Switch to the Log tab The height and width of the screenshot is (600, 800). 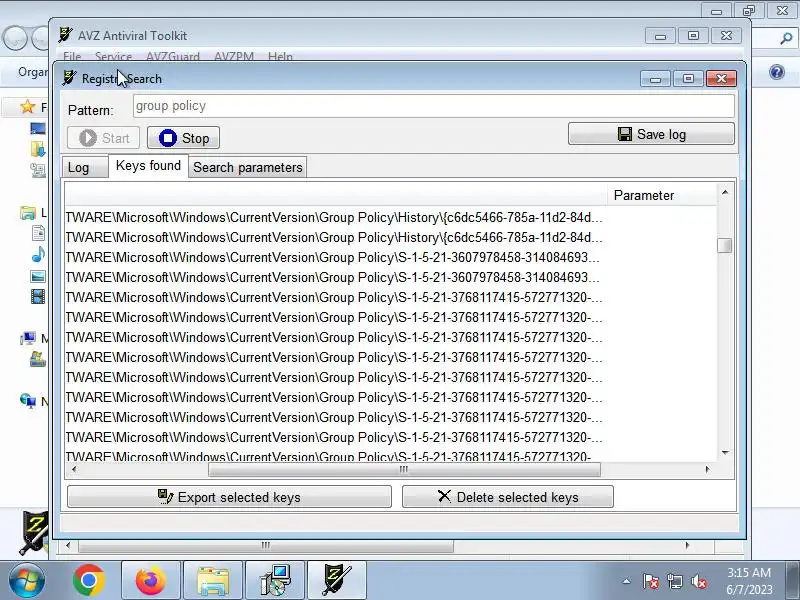point(85,167)
